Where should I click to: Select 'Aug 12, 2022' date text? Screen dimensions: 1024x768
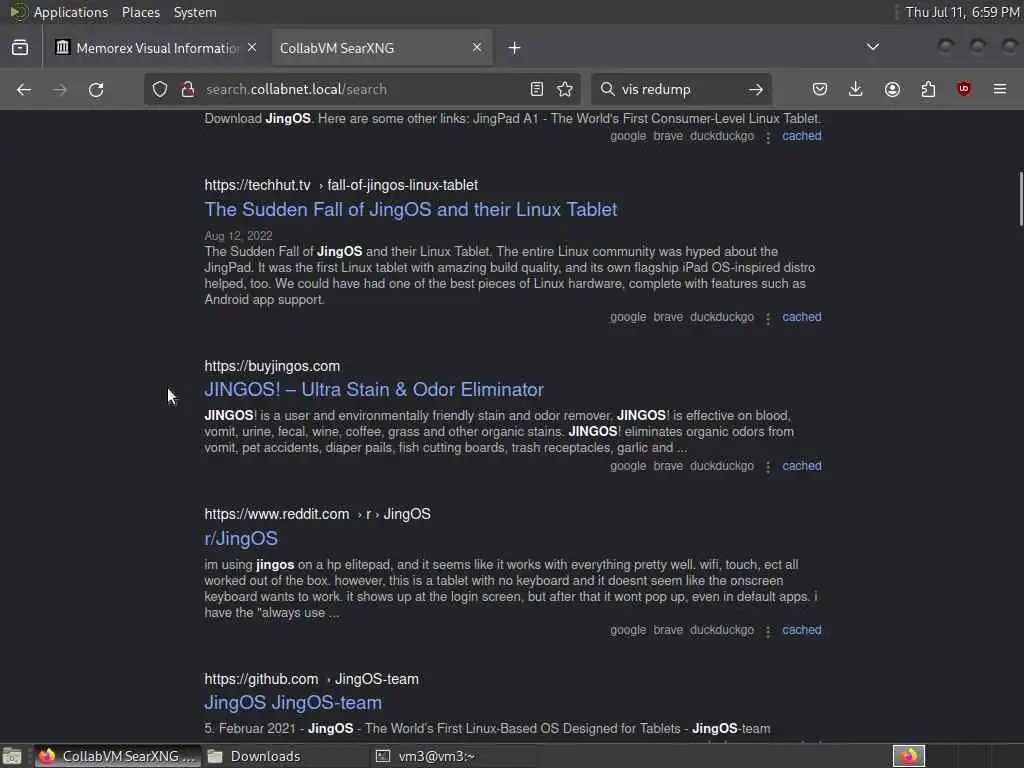pos(238,236)
